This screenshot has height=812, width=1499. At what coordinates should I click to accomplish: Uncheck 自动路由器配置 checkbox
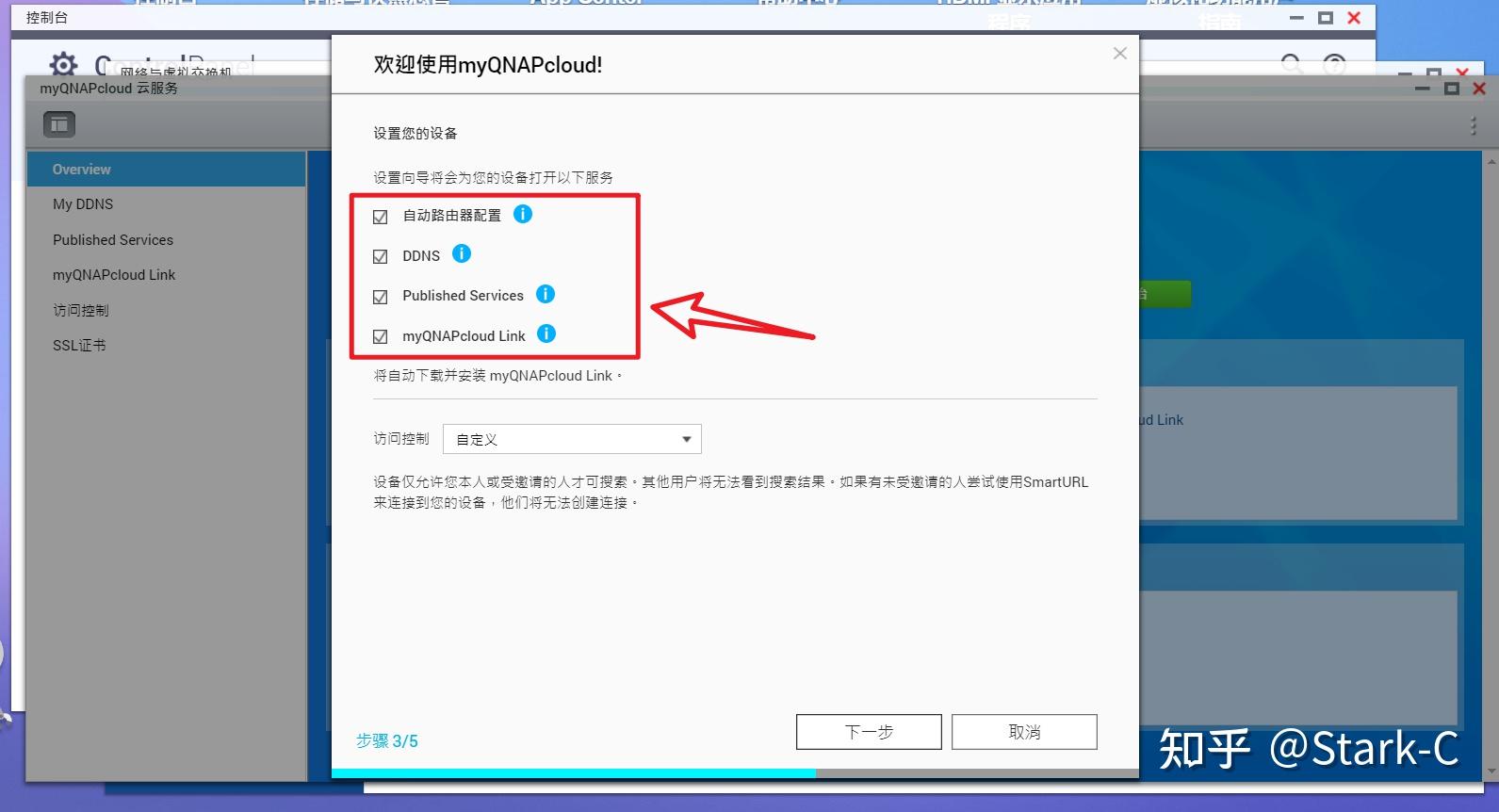pos(381,217)
